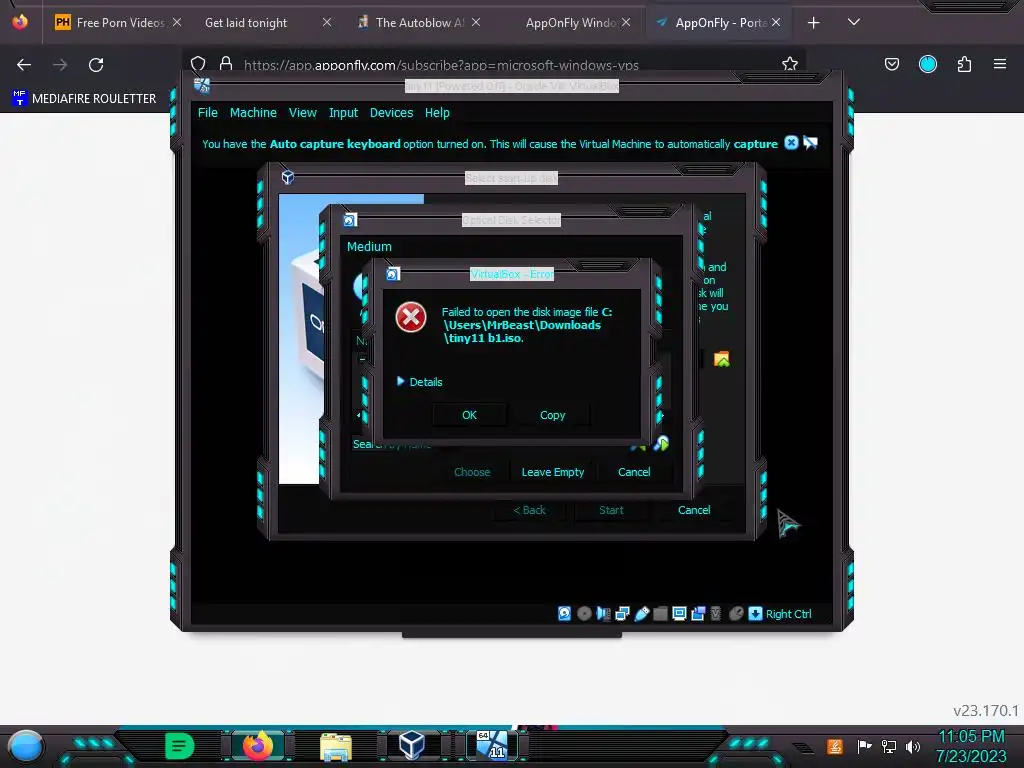Click Cancel in Optical Disk Selector

coord(633,472)
